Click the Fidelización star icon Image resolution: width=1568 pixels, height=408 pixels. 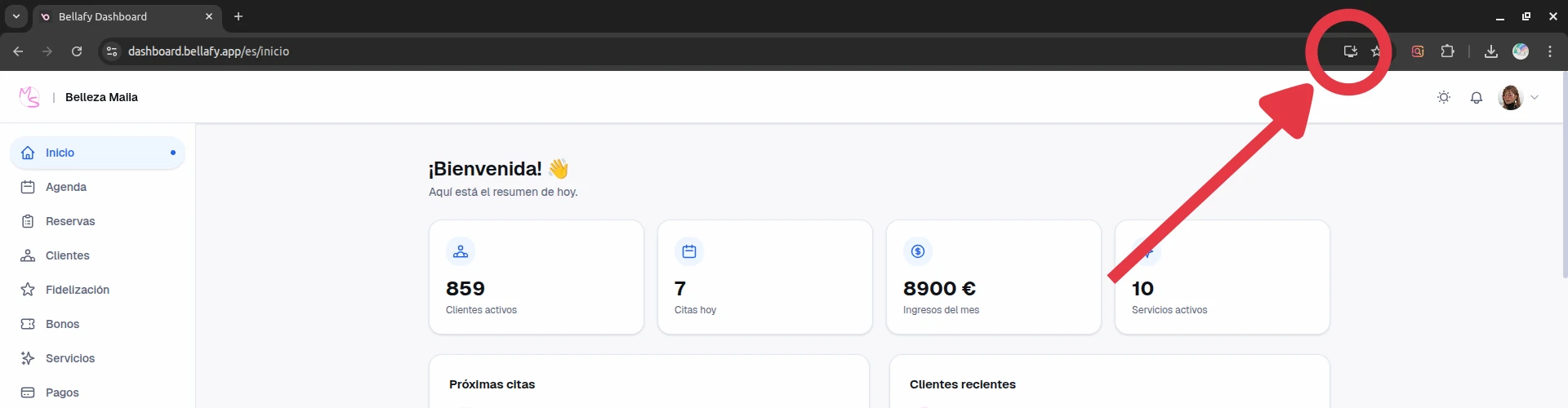click(x=28, y=290)
